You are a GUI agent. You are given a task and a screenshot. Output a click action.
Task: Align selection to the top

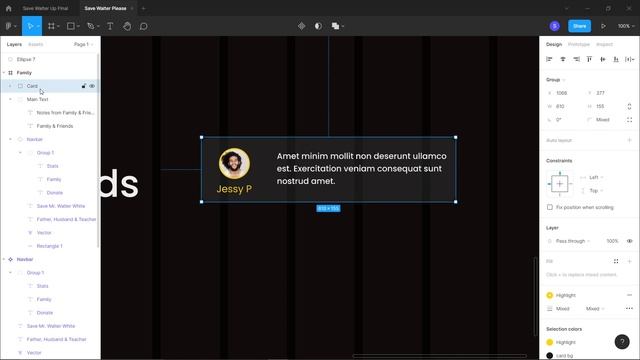click(589, 59)
